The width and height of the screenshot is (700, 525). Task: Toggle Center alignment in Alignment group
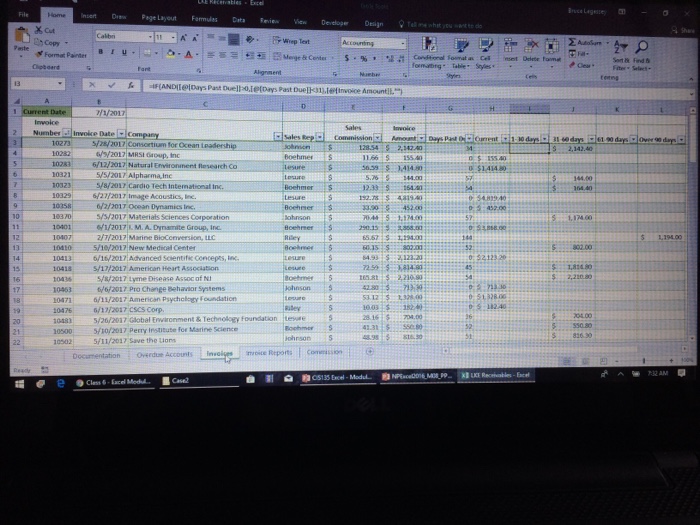pyautogui.click(x=222, y=55)
